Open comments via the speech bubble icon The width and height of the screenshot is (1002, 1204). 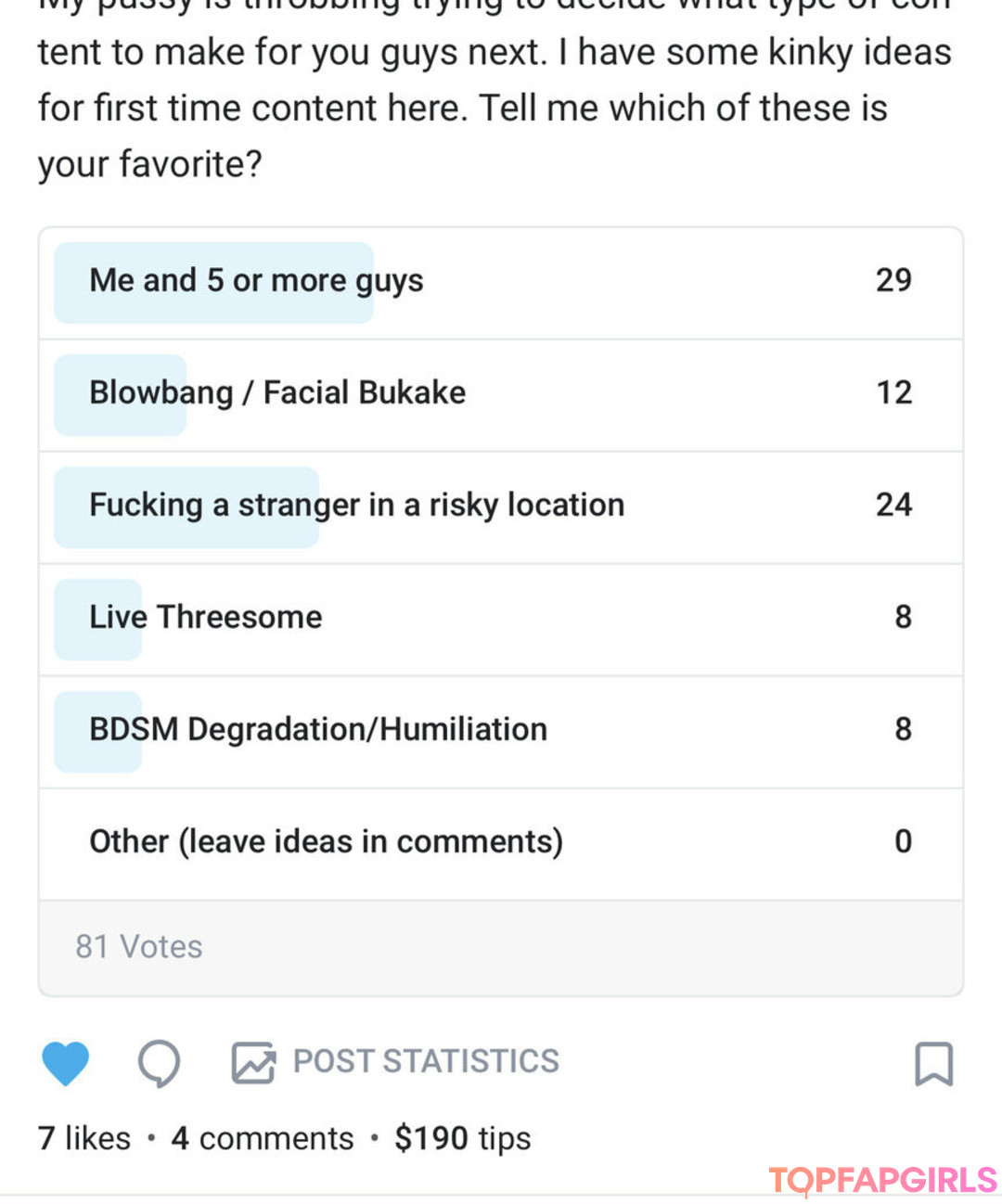pos(160,1063)
